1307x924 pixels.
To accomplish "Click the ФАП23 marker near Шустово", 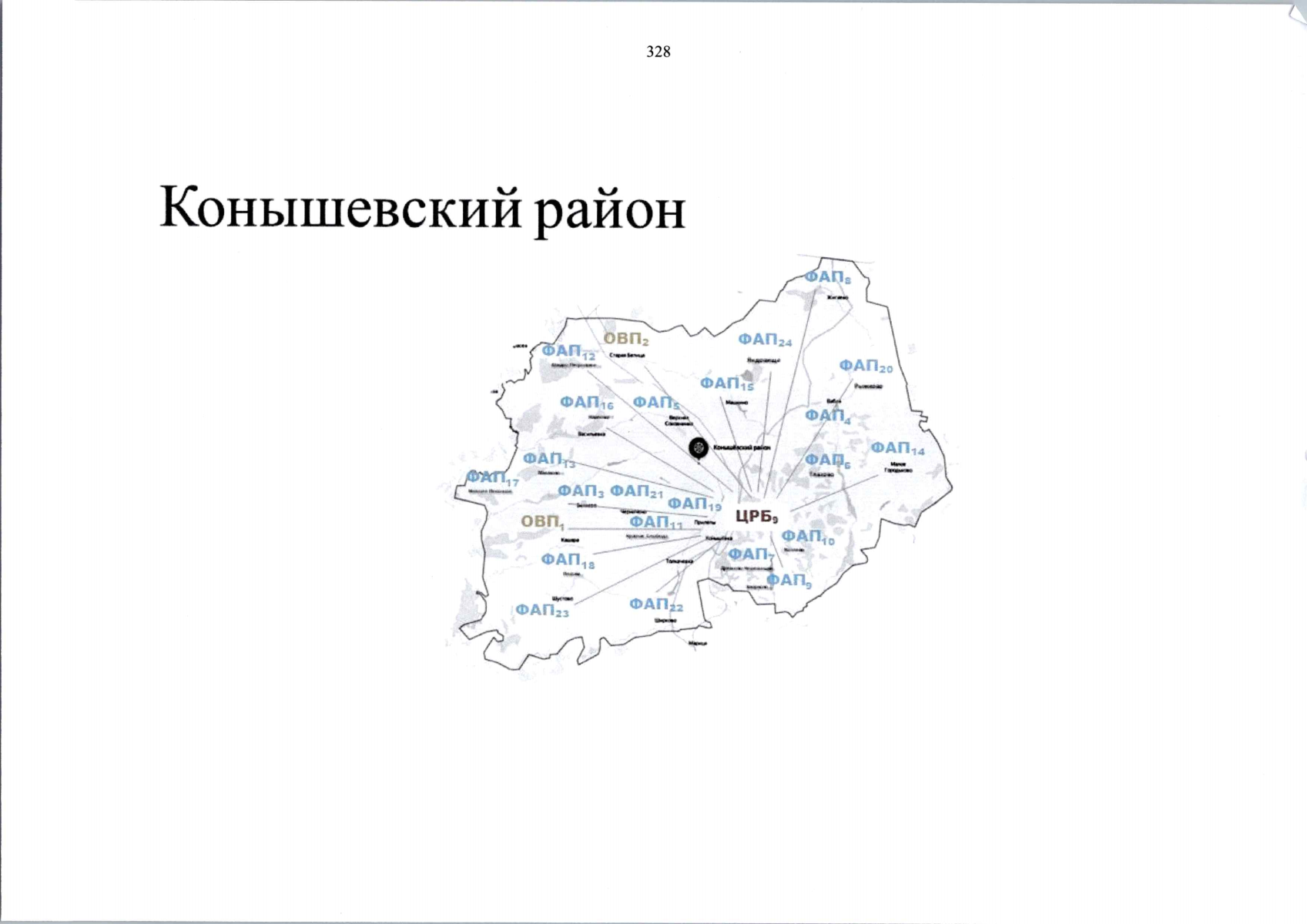I will click(x=542, y=609).
